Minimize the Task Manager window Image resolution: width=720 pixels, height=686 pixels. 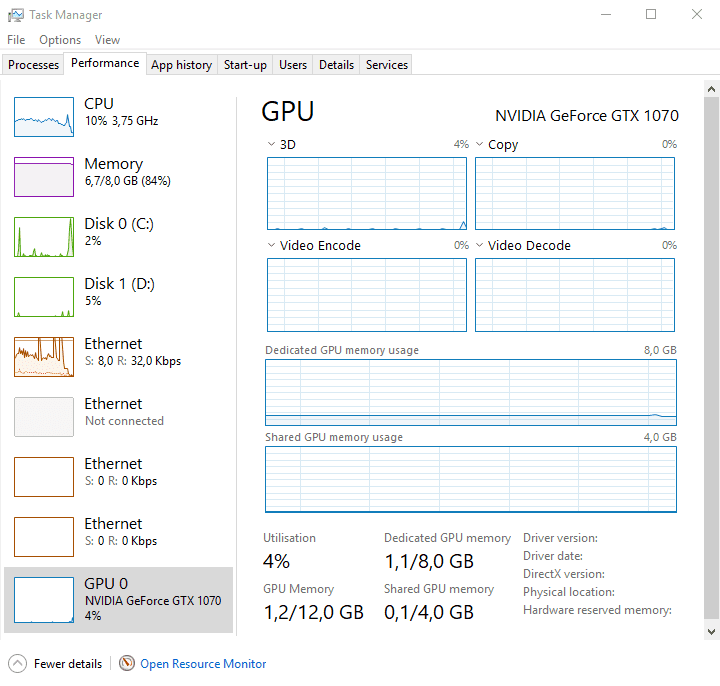606,14
